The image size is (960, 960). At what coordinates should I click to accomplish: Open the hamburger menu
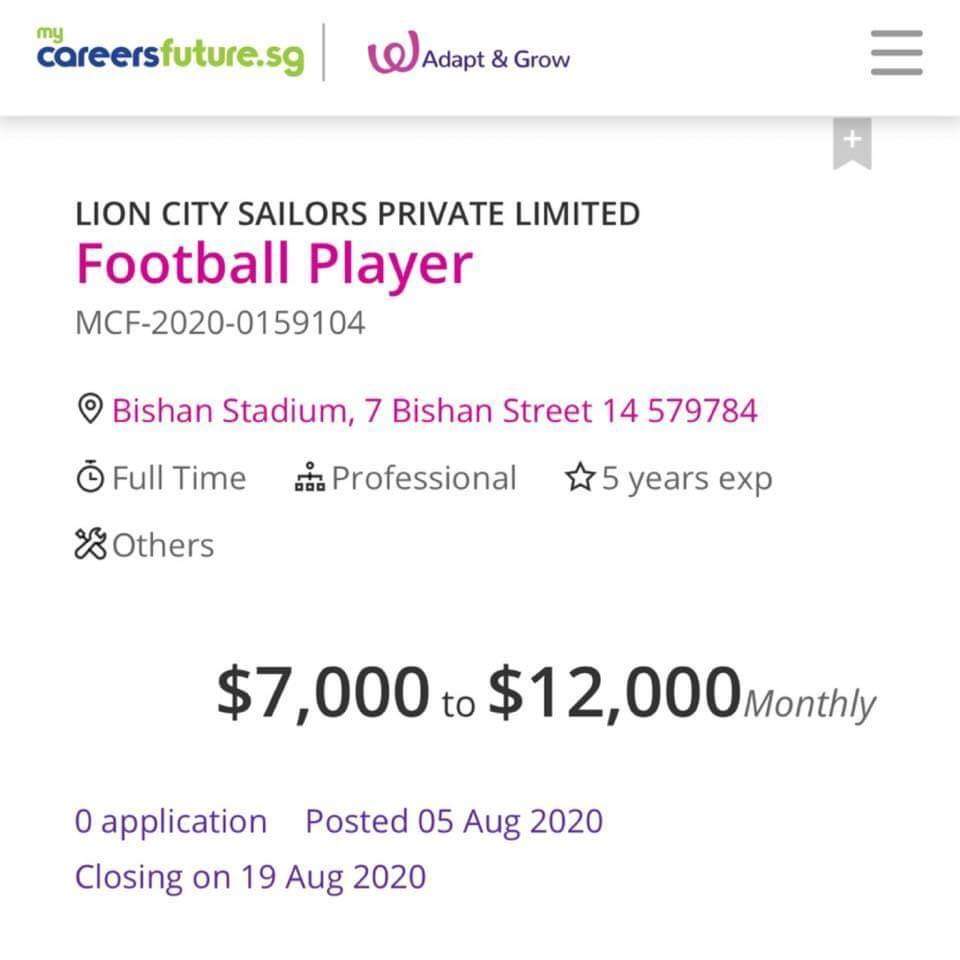tap(896, 52)
